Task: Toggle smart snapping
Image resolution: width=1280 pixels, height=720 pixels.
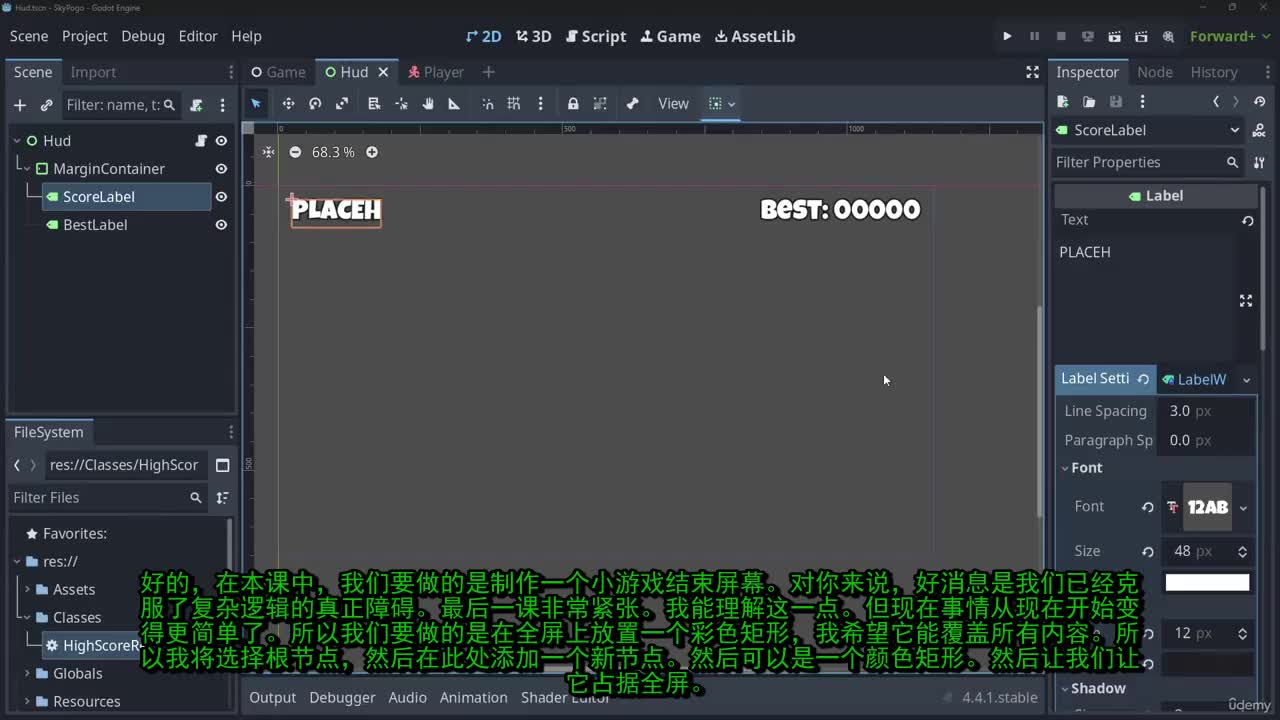Action: pos(487,104)
